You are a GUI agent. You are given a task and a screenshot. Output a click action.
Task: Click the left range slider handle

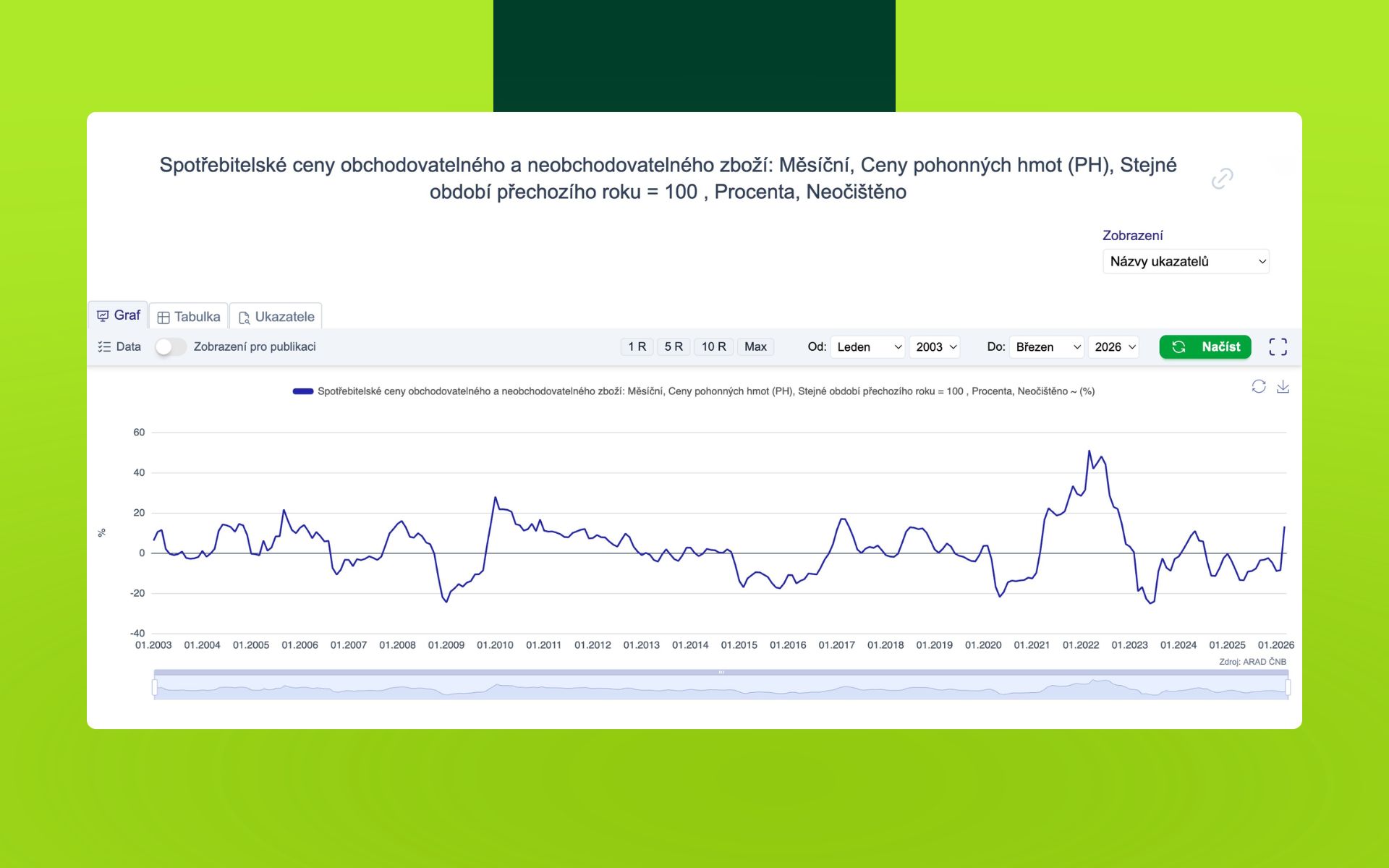(155, 687)
